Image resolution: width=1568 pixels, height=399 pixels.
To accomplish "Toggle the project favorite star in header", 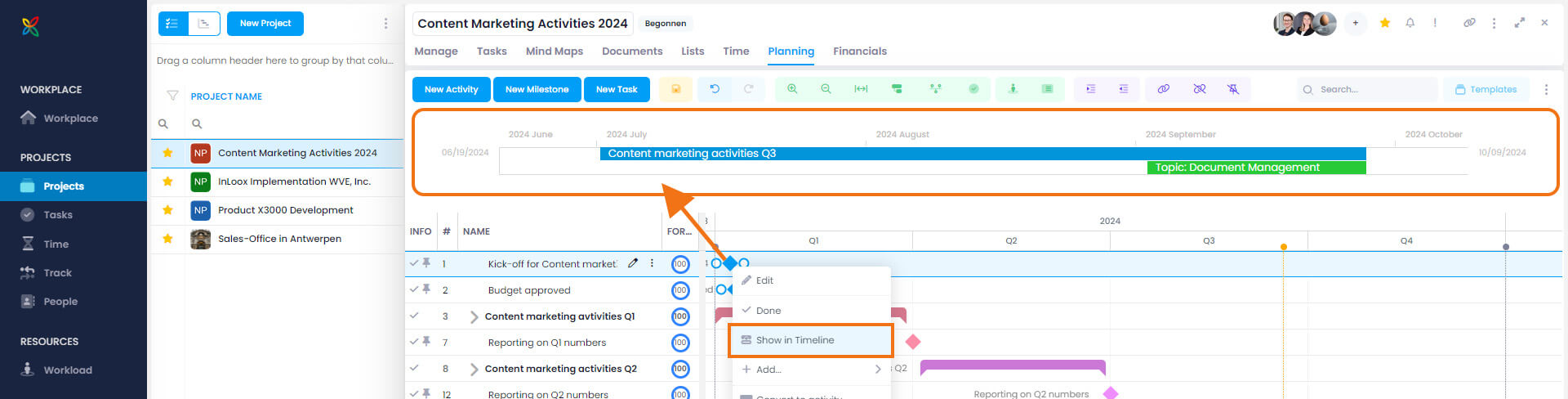I will tap(1385, 23).
